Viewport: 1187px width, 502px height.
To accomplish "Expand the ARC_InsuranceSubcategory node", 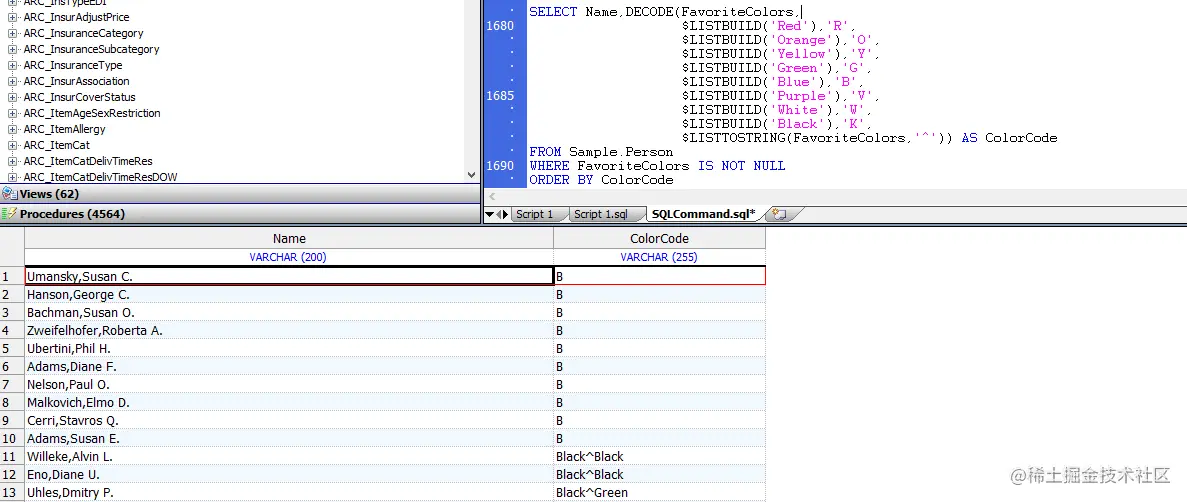I will tap(12, 49).
